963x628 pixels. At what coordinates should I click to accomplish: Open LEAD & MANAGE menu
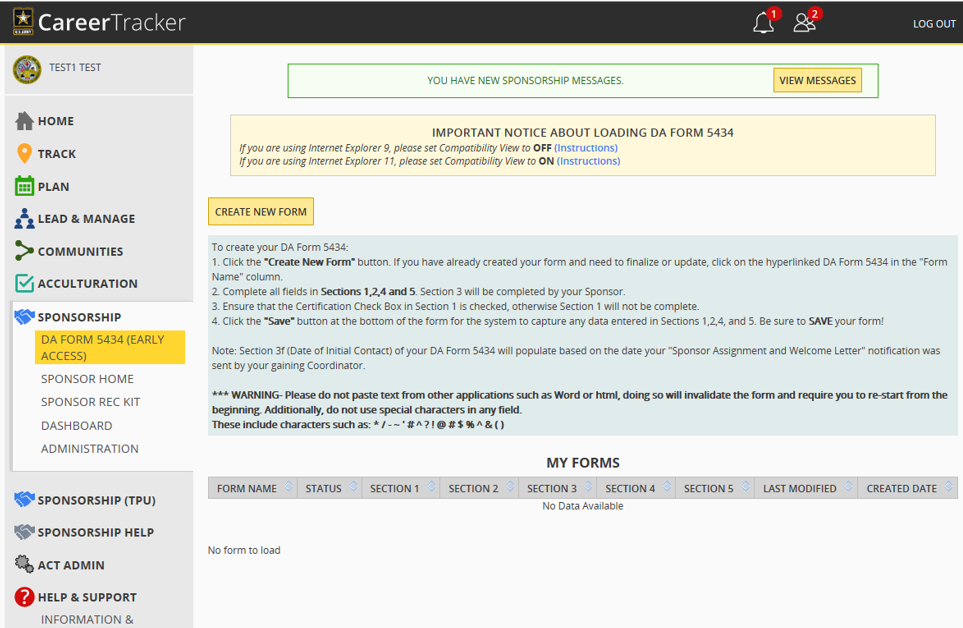click(87, 219)
